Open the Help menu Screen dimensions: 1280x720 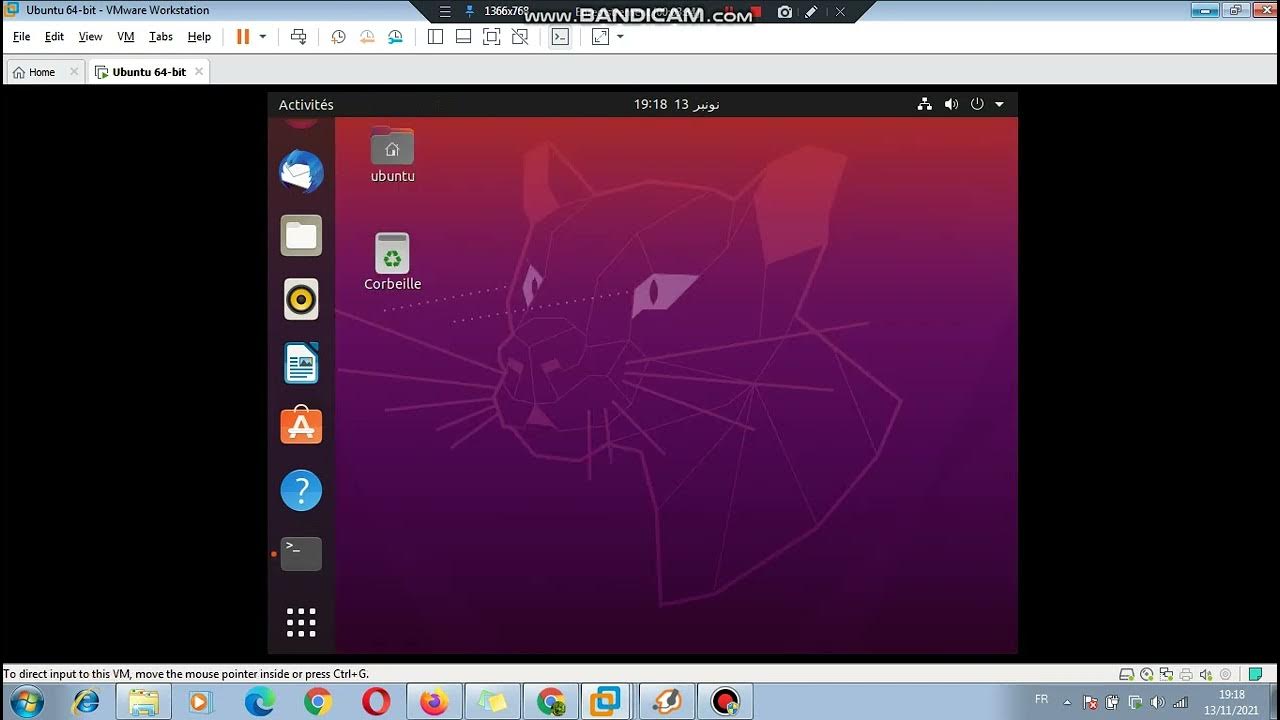[x=199, y=36]
